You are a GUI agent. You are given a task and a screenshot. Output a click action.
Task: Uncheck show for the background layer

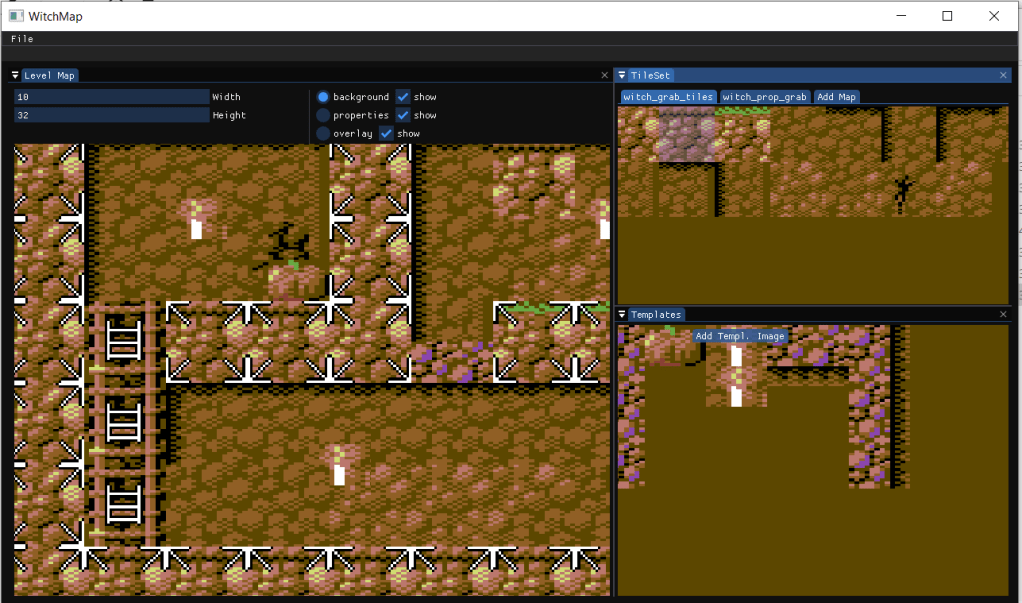403,97
